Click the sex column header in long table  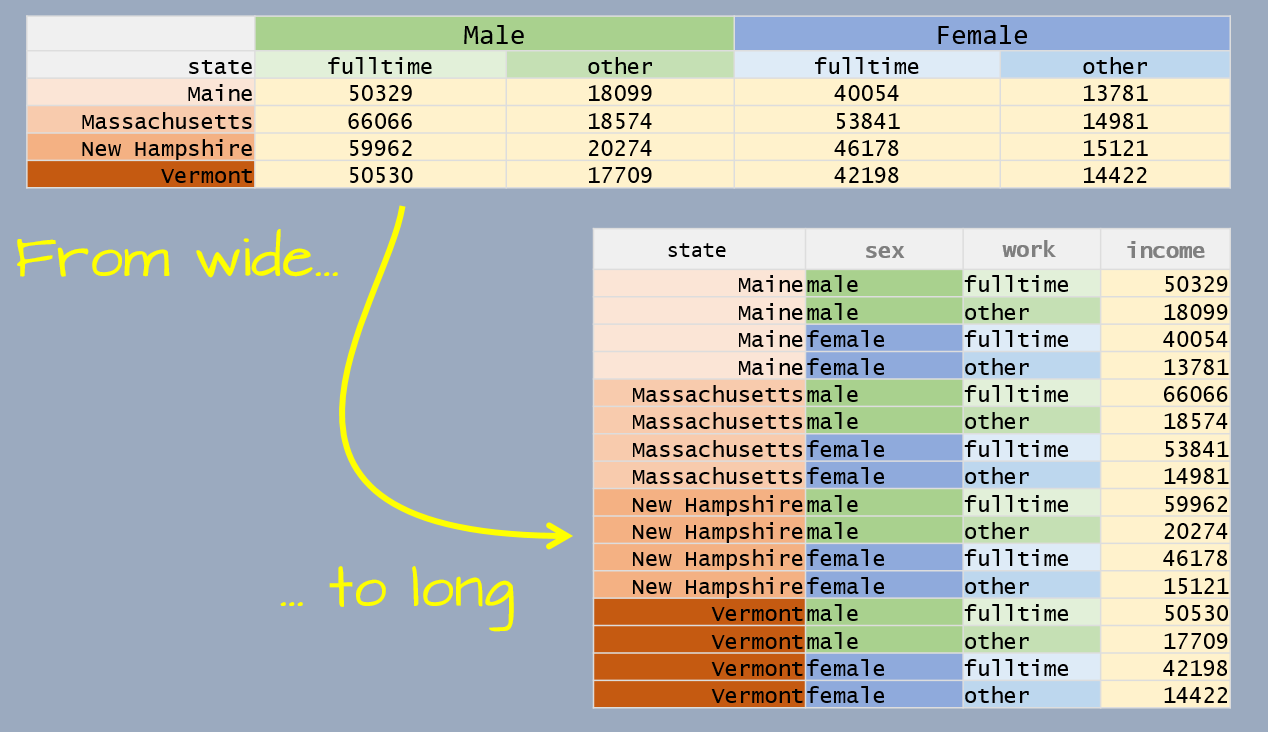pos(883,249)
